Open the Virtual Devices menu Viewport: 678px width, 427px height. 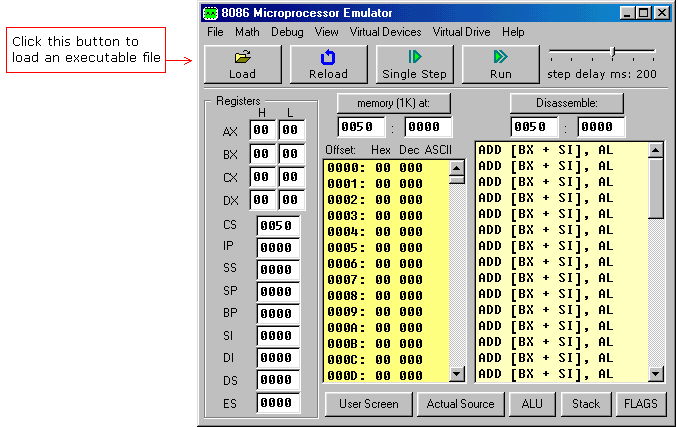coord(385,32)
